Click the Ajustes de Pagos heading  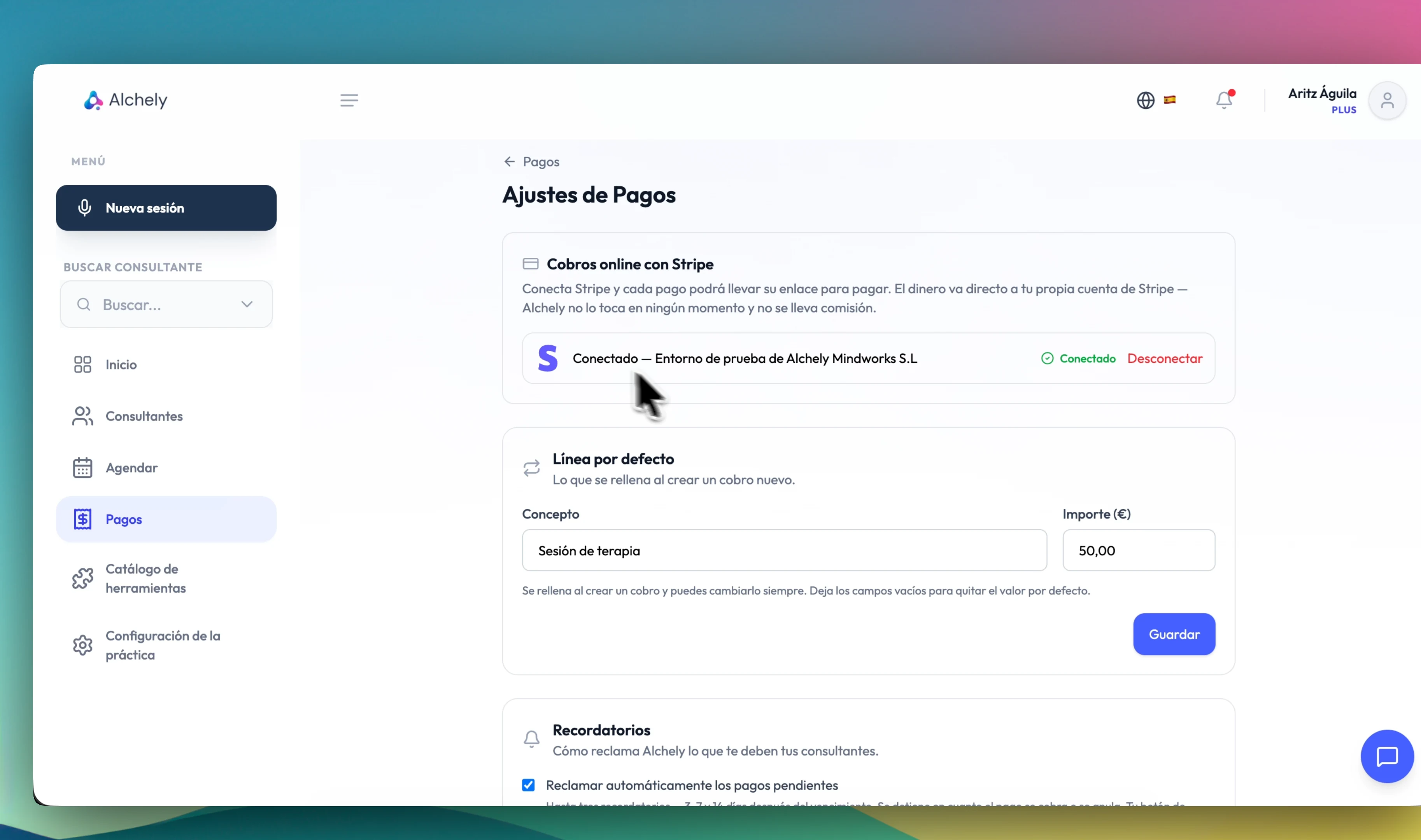tap(589, 195)
